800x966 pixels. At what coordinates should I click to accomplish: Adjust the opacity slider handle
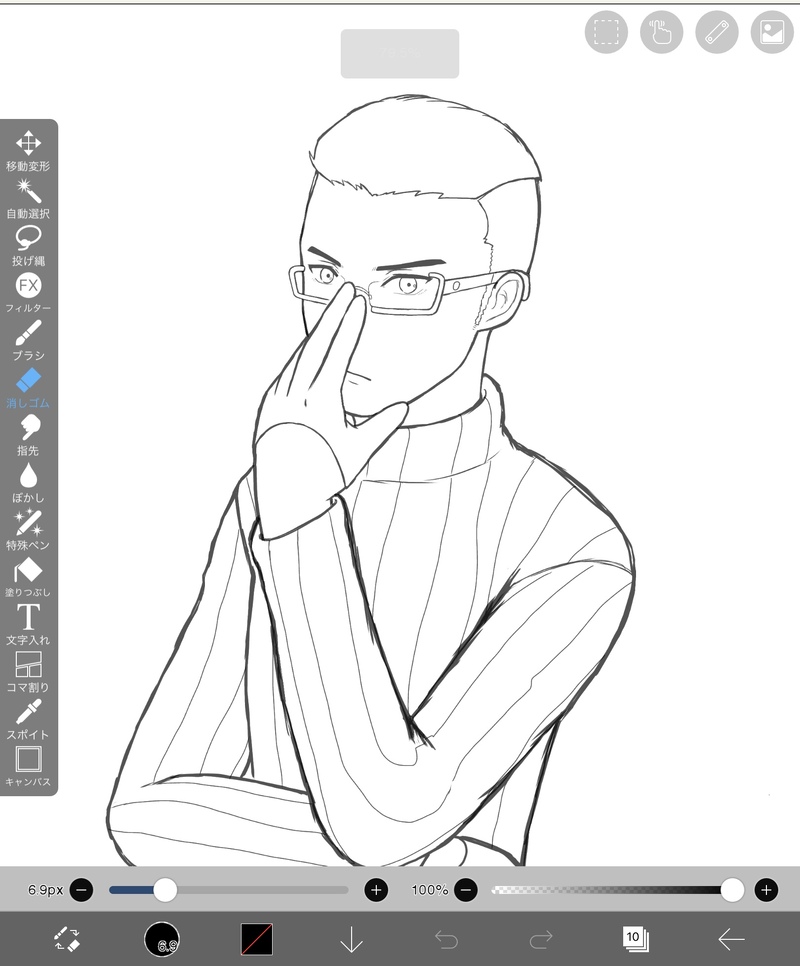732,890
